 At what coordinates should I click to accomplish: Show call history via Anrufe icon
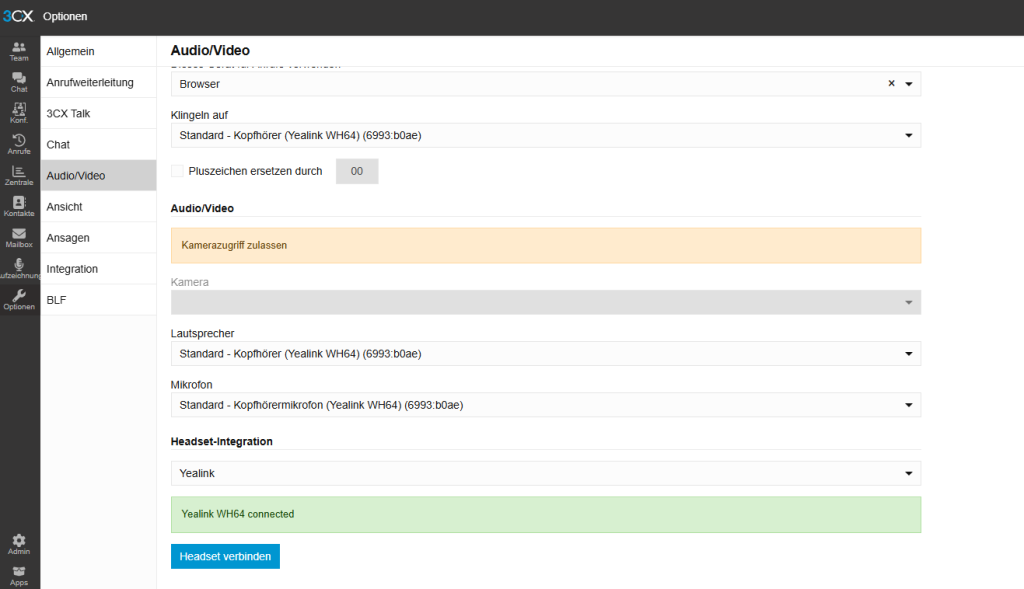(19, 144)
